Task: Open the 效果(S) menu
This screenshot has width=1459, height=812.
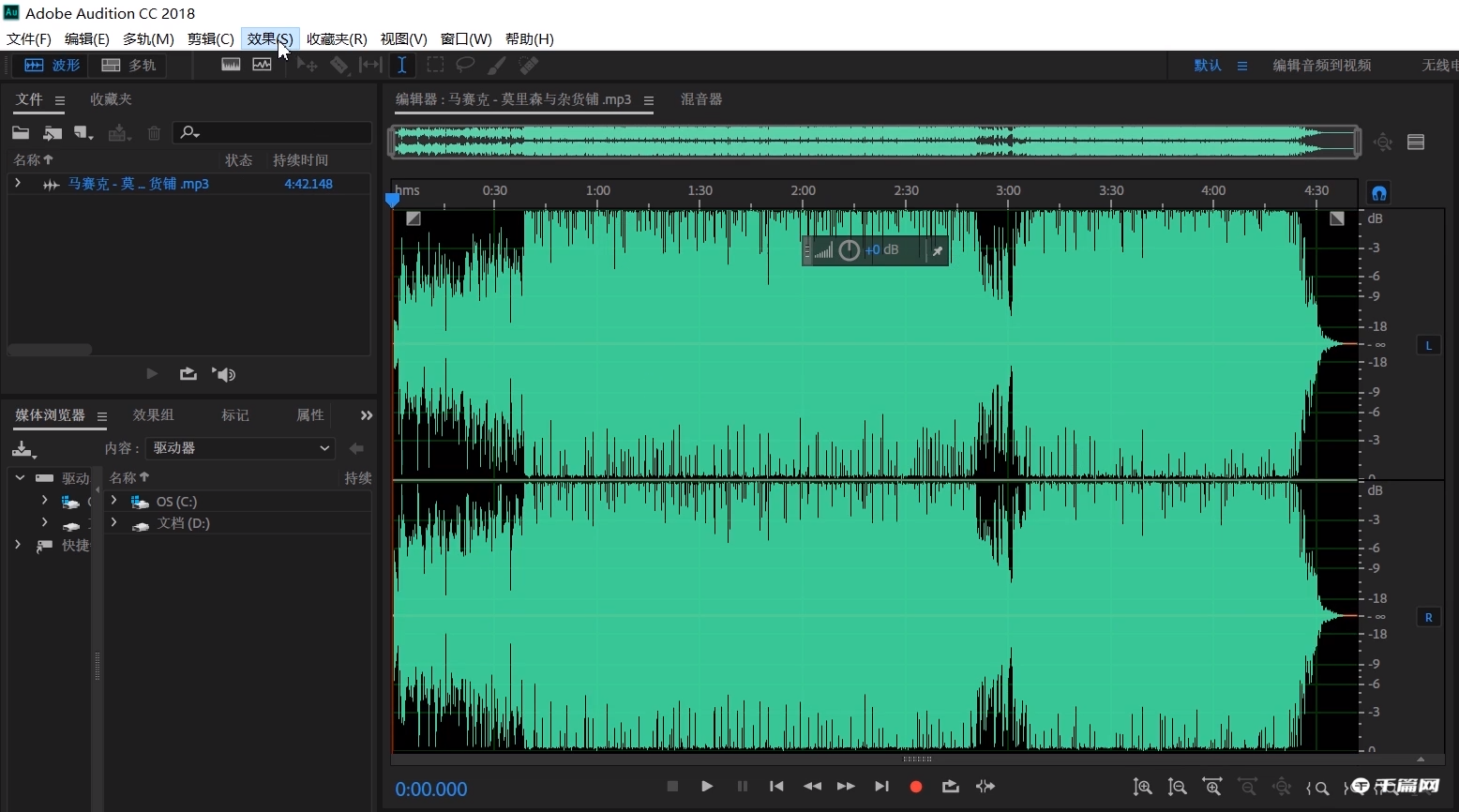Action: [270, 38]
